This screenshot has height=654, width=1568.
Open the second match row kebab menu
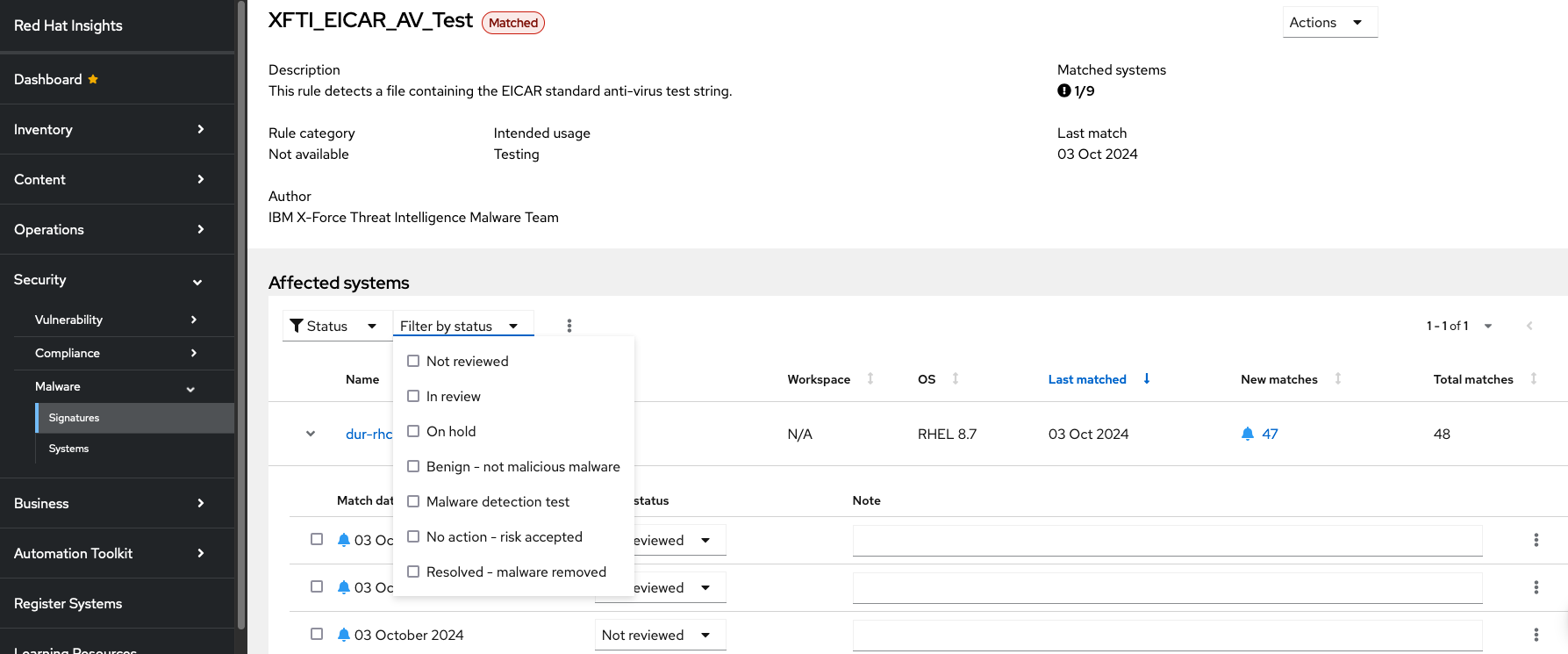tap(1536, 587)
